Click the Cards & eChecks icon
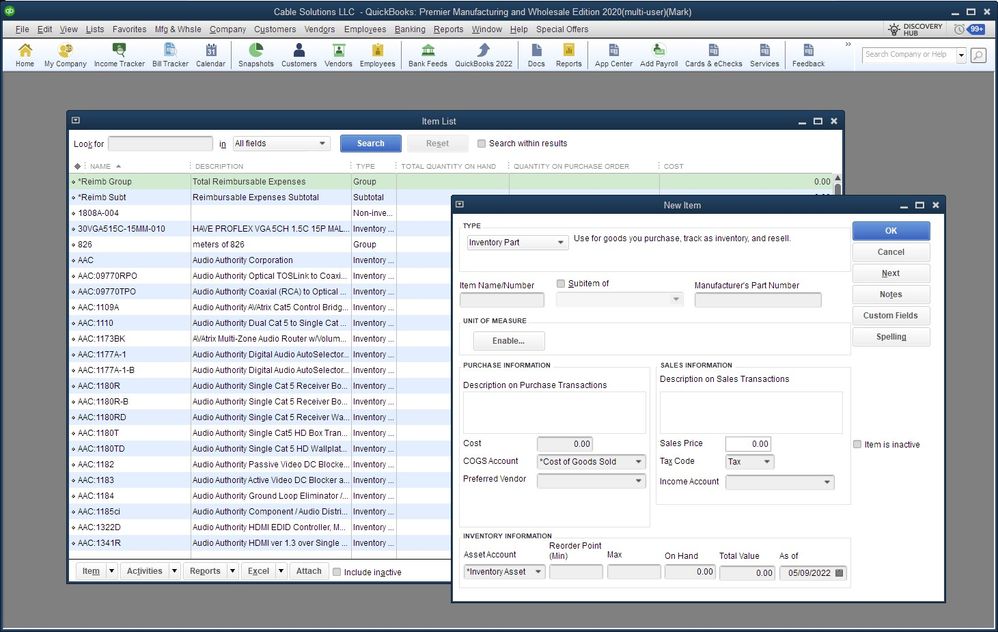 click(713, 55)
